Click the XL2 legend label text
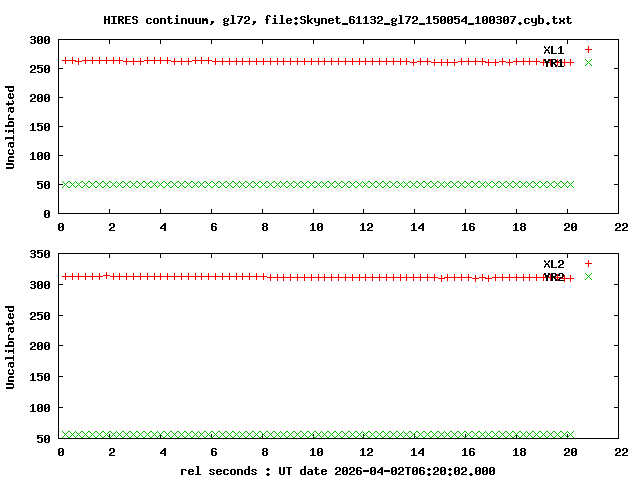Viewport: 640px width, 480px height. (553, 263)
